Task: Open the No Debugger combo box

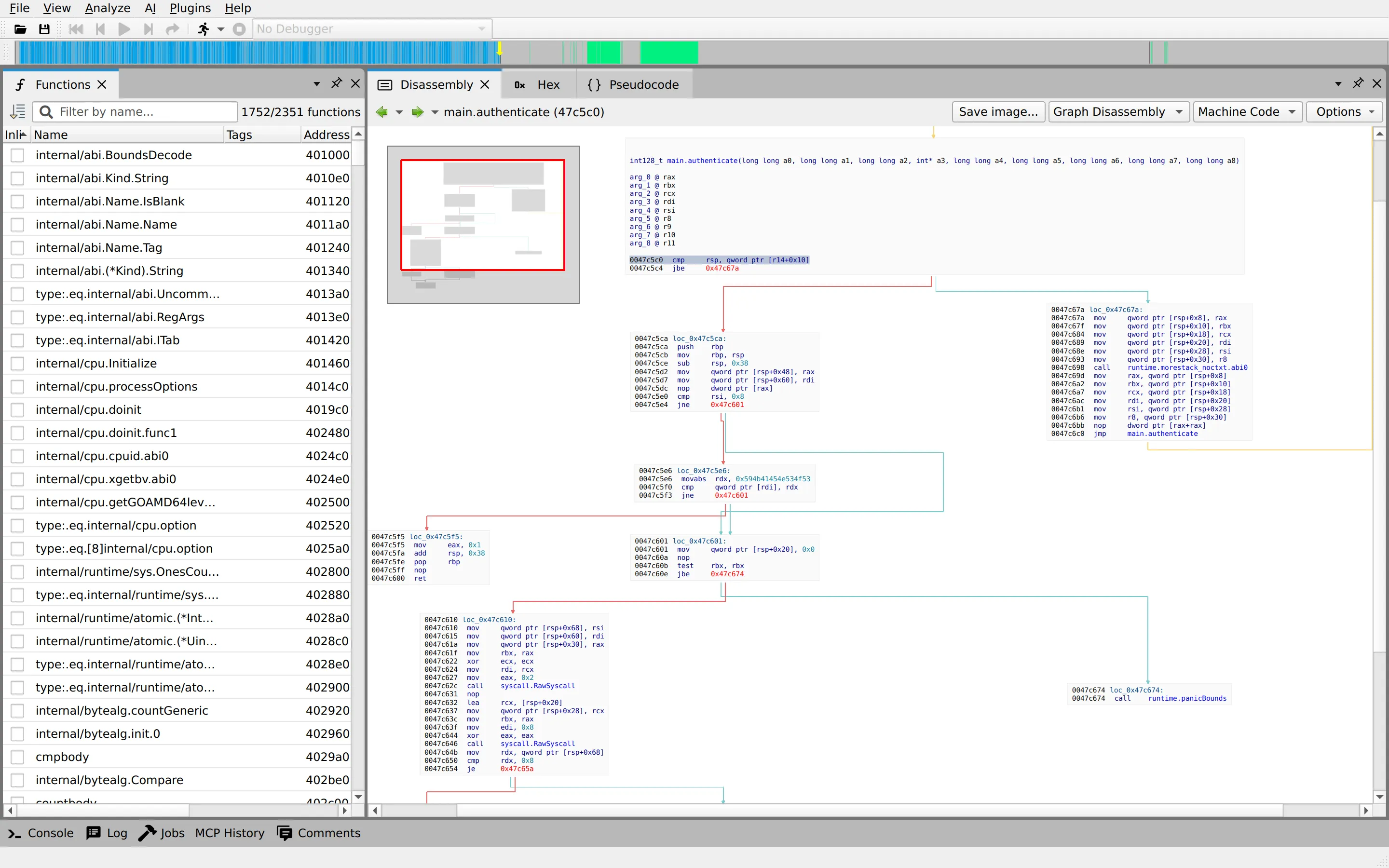Action: click(371, 29)
